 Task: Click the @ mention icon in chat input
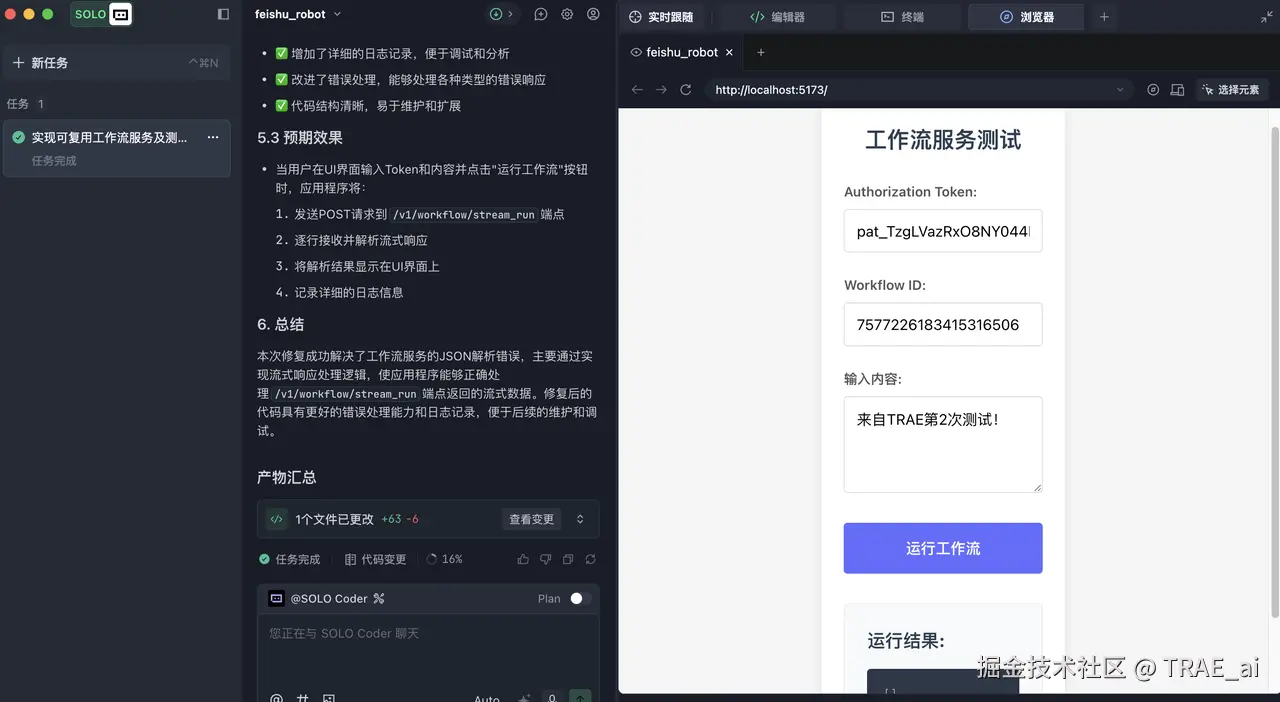tap(276, 699)
